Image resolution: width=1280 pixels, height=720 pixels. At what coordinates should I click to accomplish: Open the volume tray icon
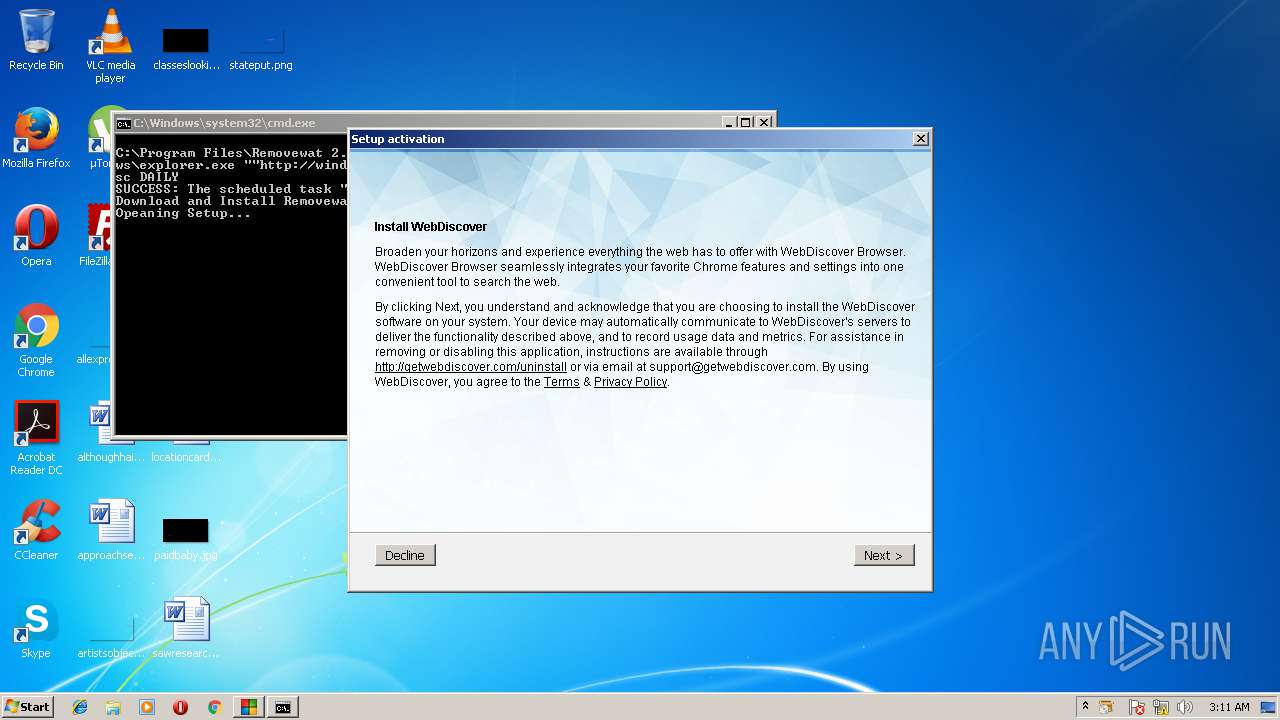point(1185,707)
